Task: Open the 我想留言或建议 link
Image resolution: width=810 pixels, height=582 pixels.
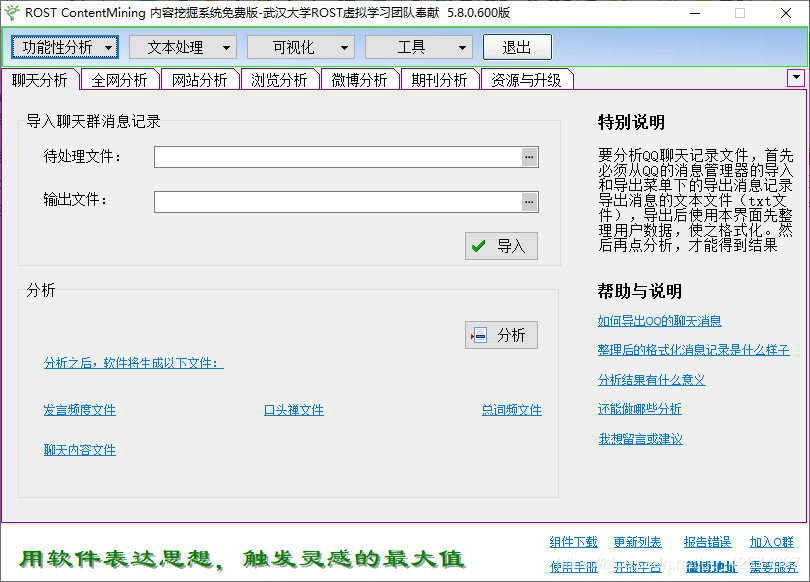Action: click(641, 439)
